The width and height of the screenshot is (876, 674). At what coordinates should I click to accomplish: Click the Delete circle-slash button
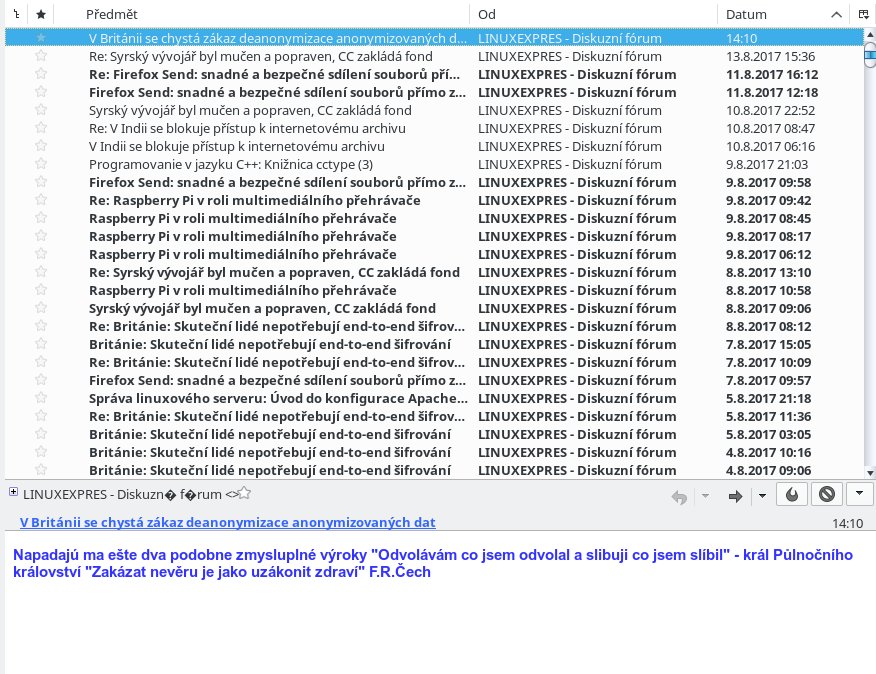click(x=826, y=495)
